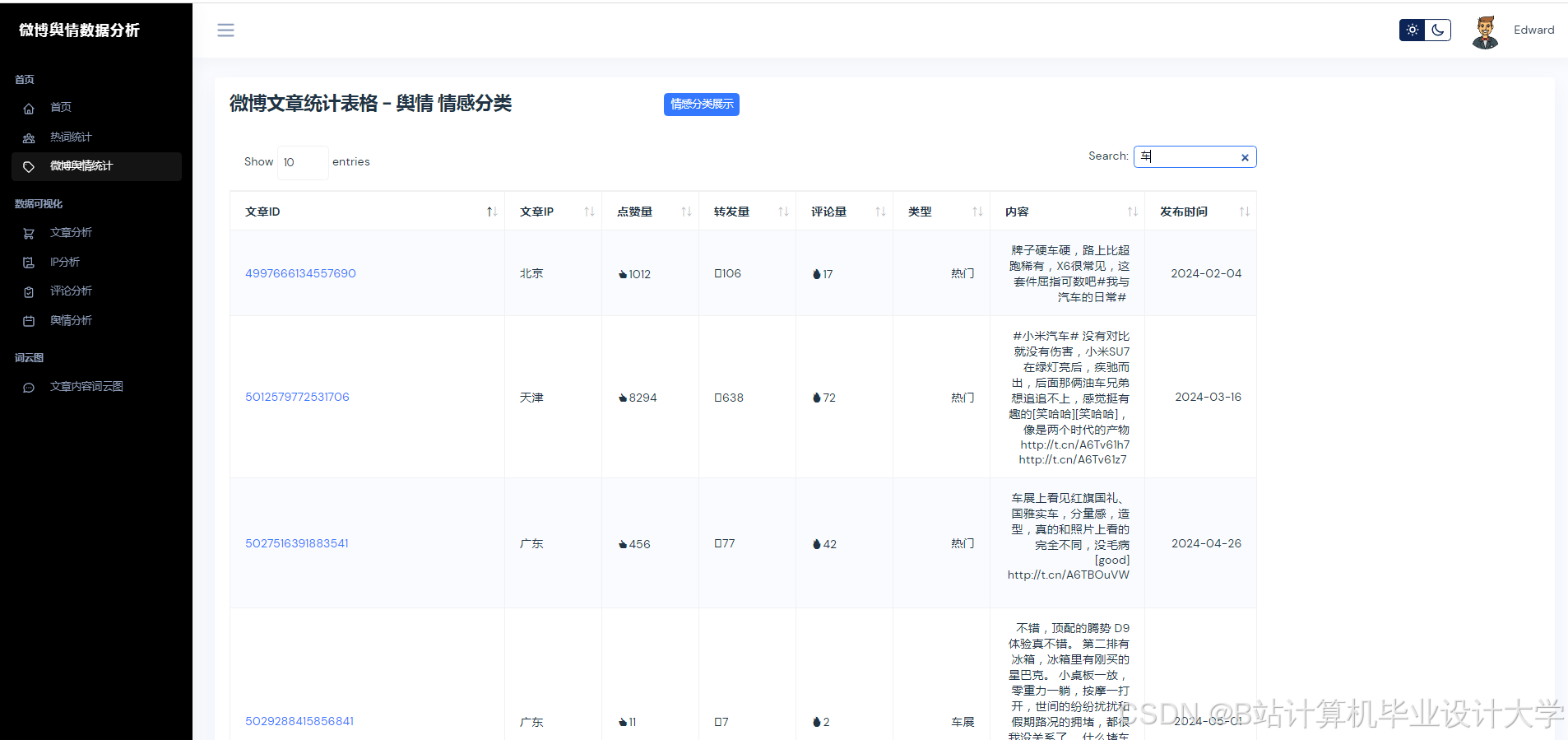Click the chat bubble icon for 文章内容词云图
The width and height of the screenshot is (1568, 740).
point(29,387)
